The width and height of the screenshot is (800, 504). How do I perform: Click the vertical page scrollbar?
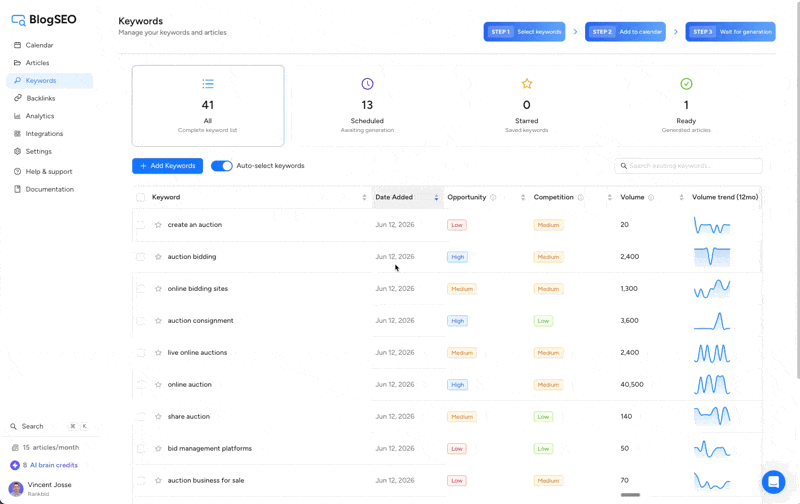click(797, 189)
